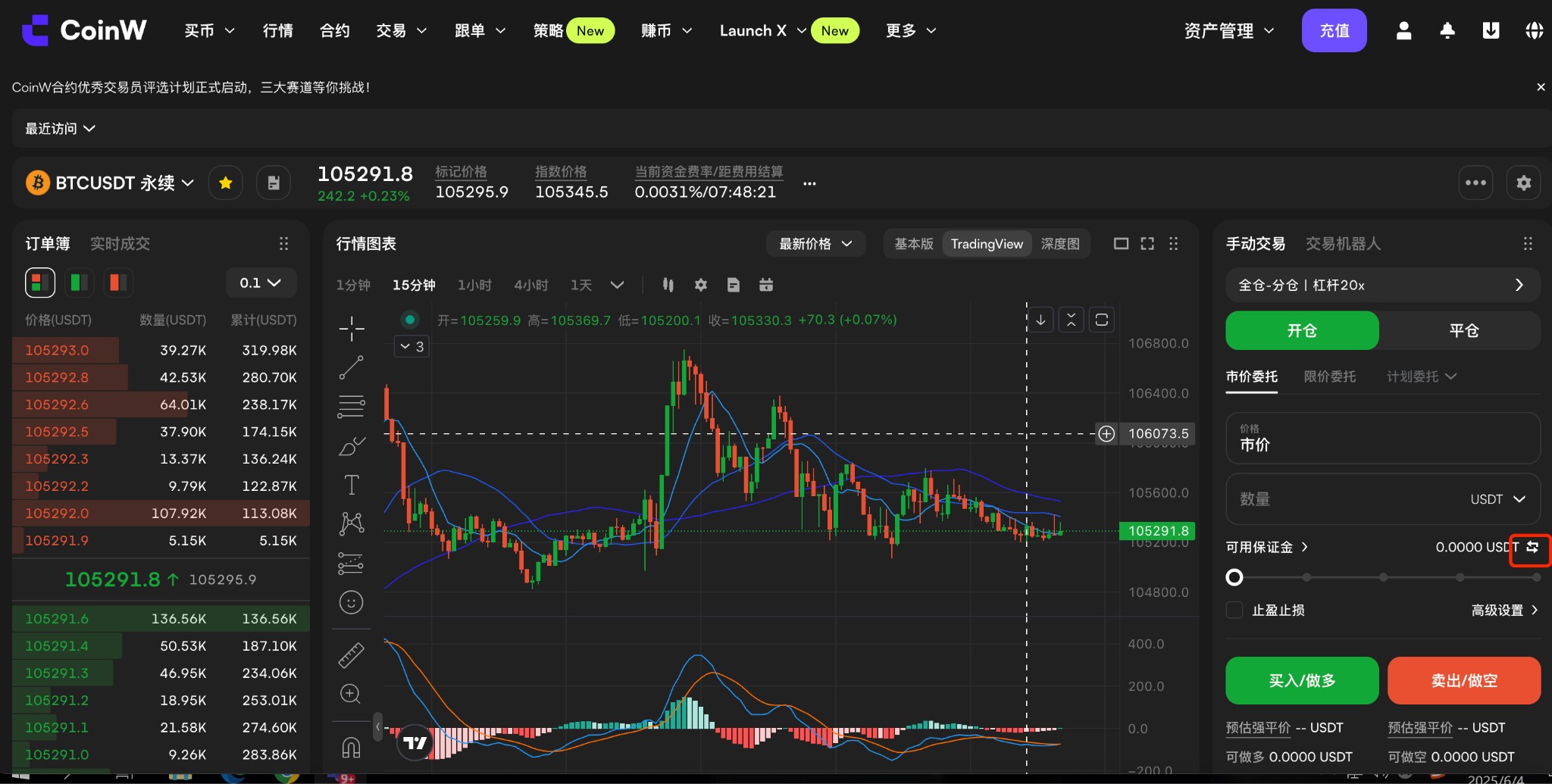1552x784 pixels.
Task: Open the 最新价格 dropdown
Action: point(816,244)
